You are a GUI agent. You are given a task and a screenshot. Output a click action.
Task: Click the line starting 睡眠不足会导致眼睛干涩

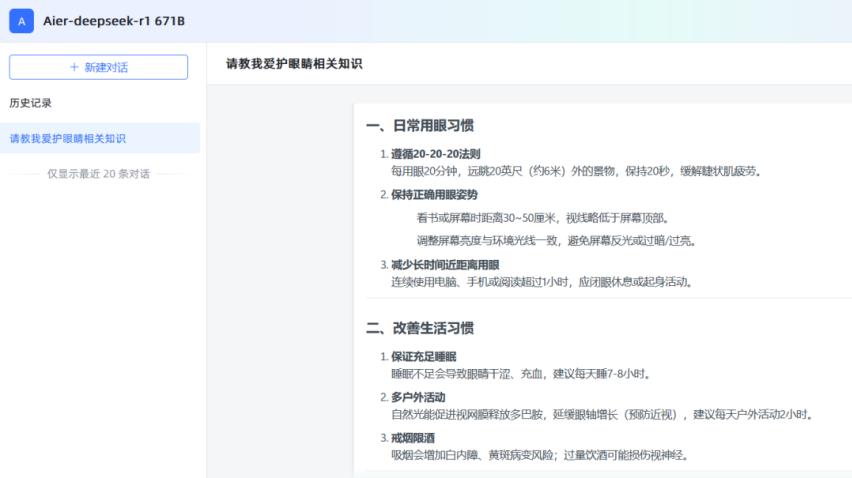pyautogui.click(x=521, y=374)
